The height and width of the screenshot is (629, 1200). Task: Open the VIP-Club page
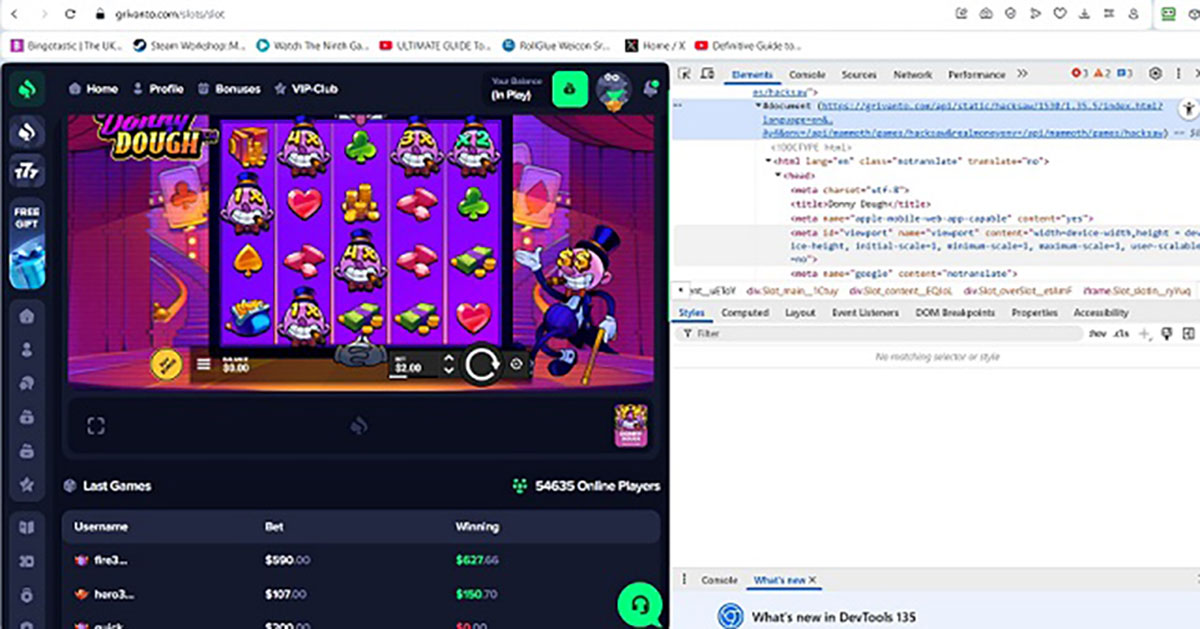tap(306, 89)
